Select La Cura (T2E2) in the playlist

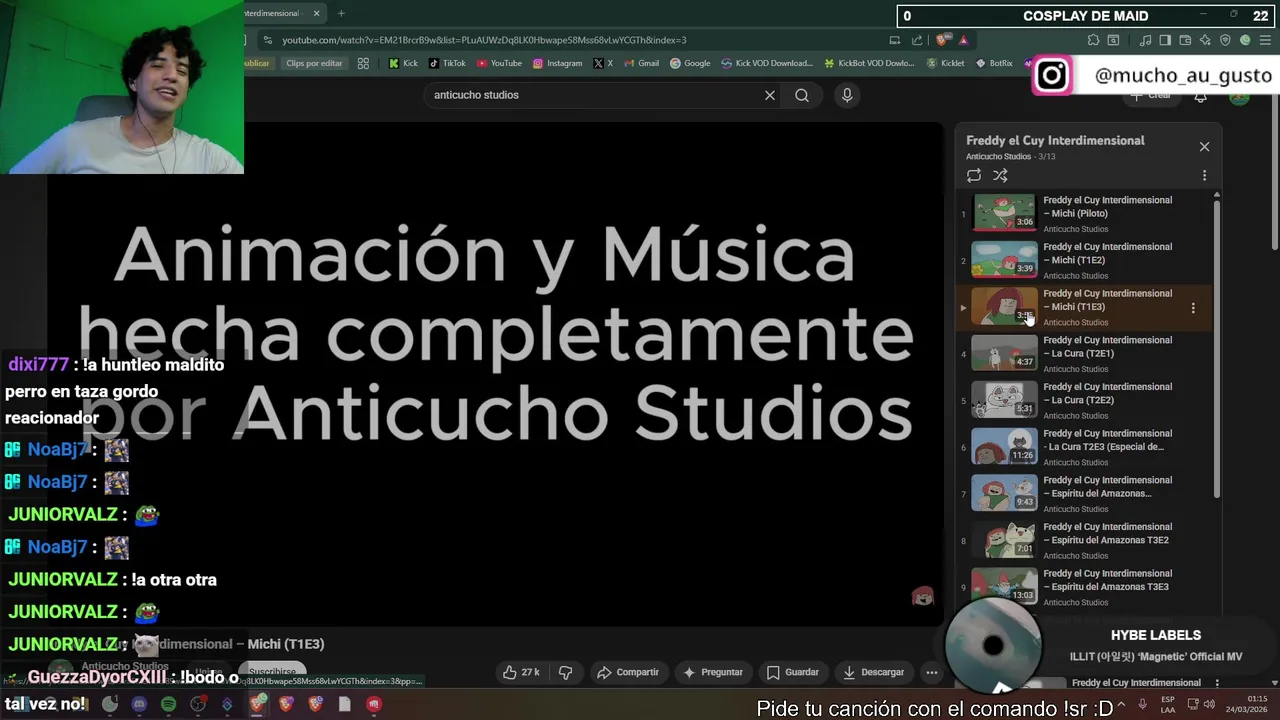pyautogui.click(x=1085, y=400)
